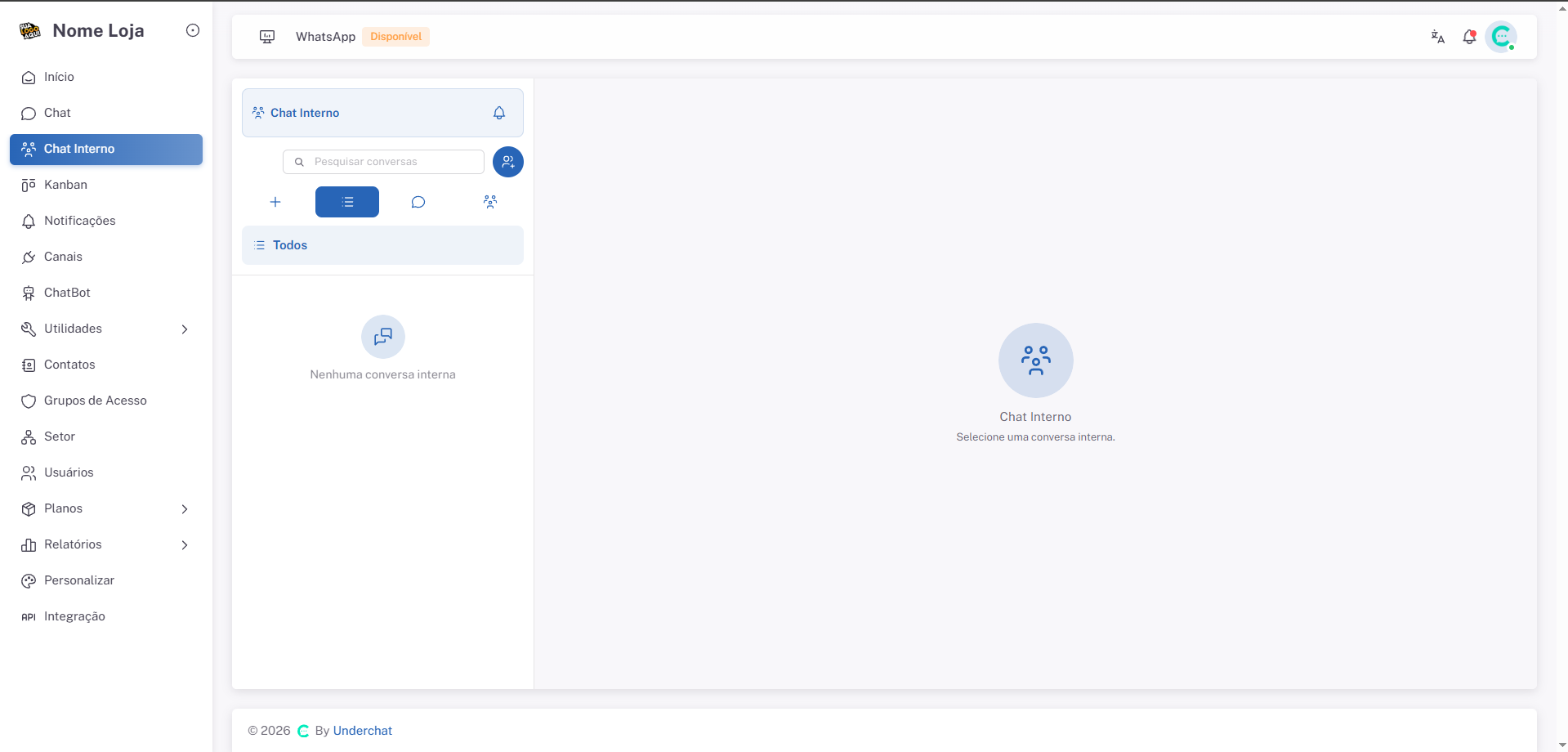
Task: Switch to the chat bubble tab
Action: [x=418, y=202]
